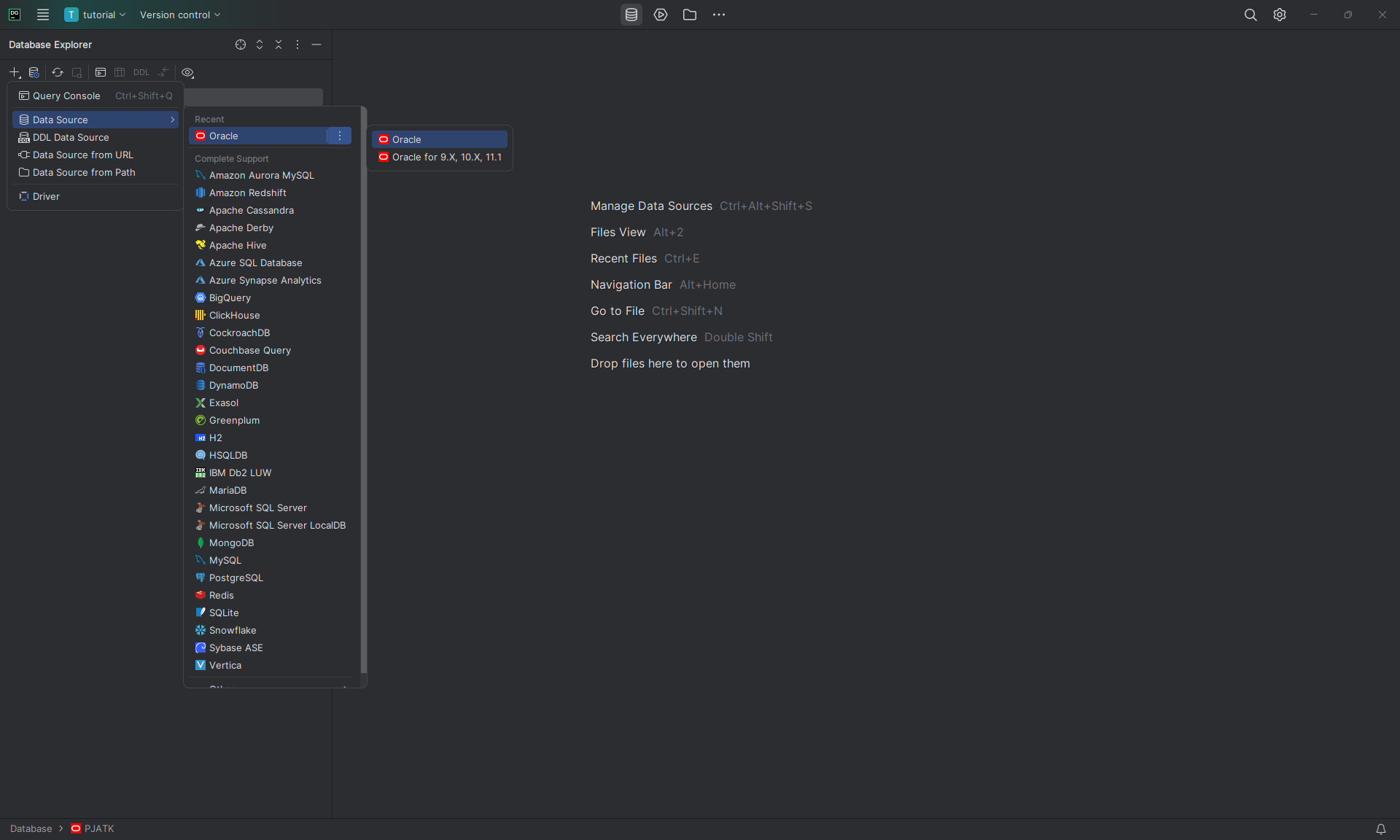Choose Data Source from Path
Viewport: 1400px width, 840px height.
click(x=96, y=172)
